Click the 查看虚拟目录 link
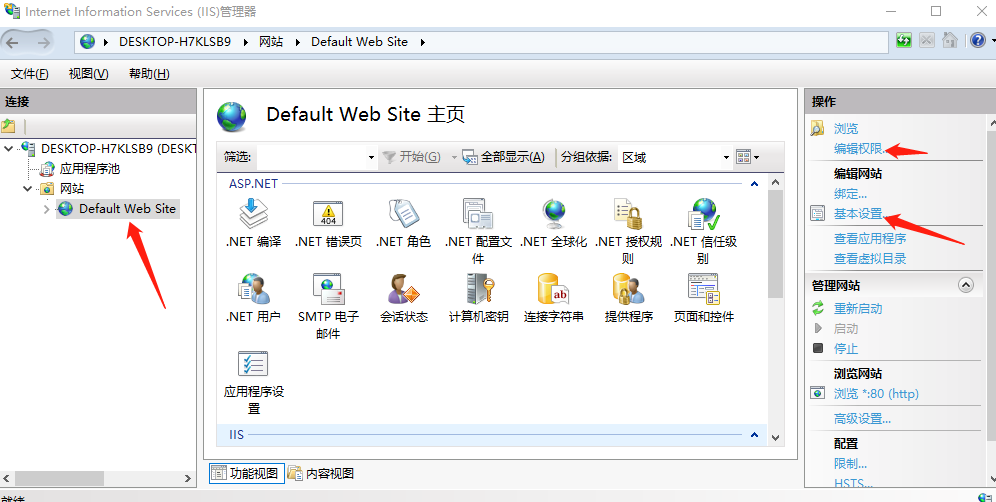The image size is (996, 502). [x=870, y=259]
